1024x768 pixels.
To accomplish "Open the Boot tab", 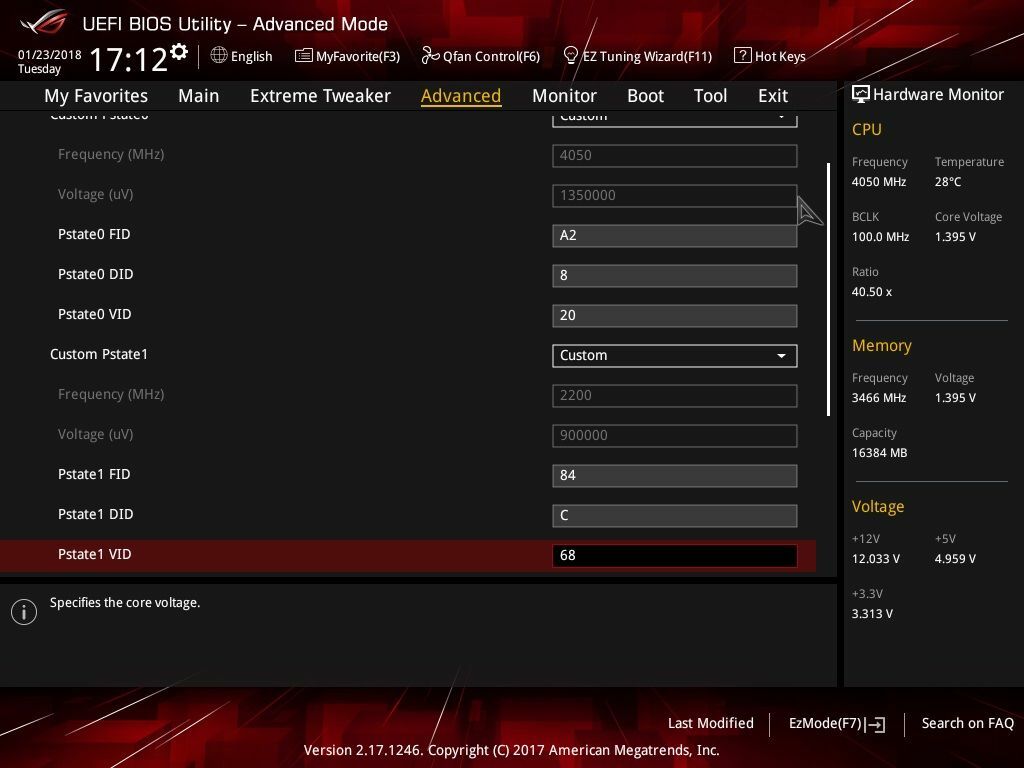I will (x=645, y=96).
